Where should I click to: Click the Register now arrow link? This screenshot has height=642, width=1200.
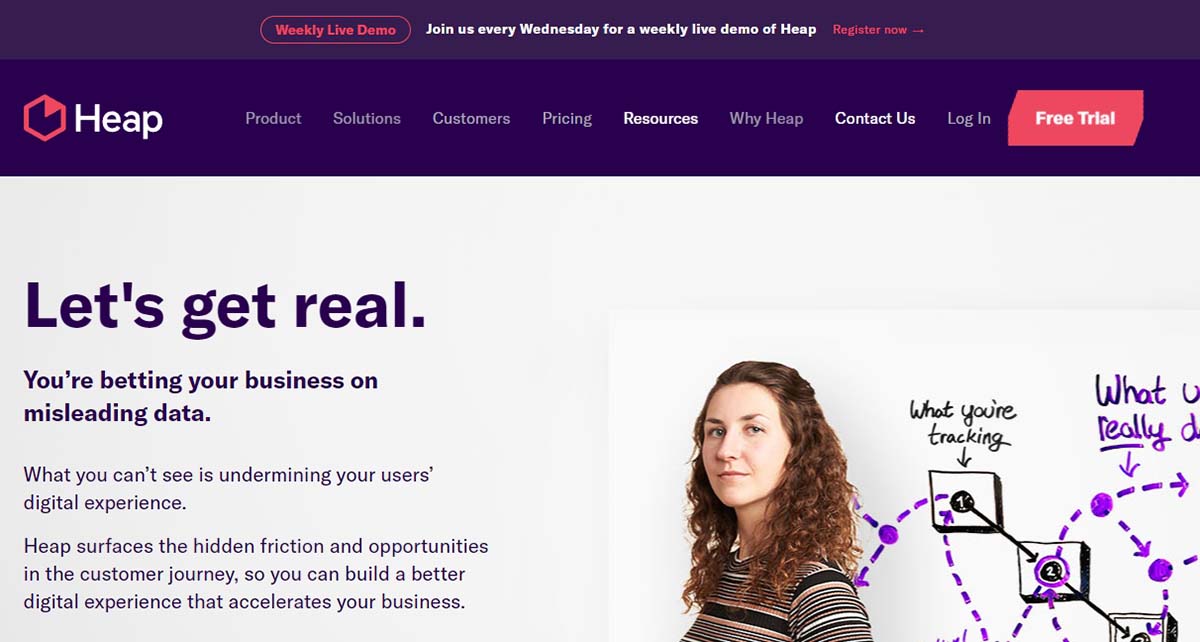[878, 30]
